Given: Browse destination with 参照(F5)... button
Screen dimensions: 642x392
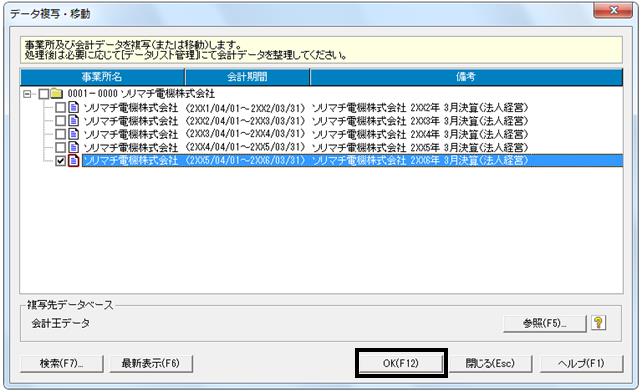Looking at the screenshot, I should pos(545,323).
